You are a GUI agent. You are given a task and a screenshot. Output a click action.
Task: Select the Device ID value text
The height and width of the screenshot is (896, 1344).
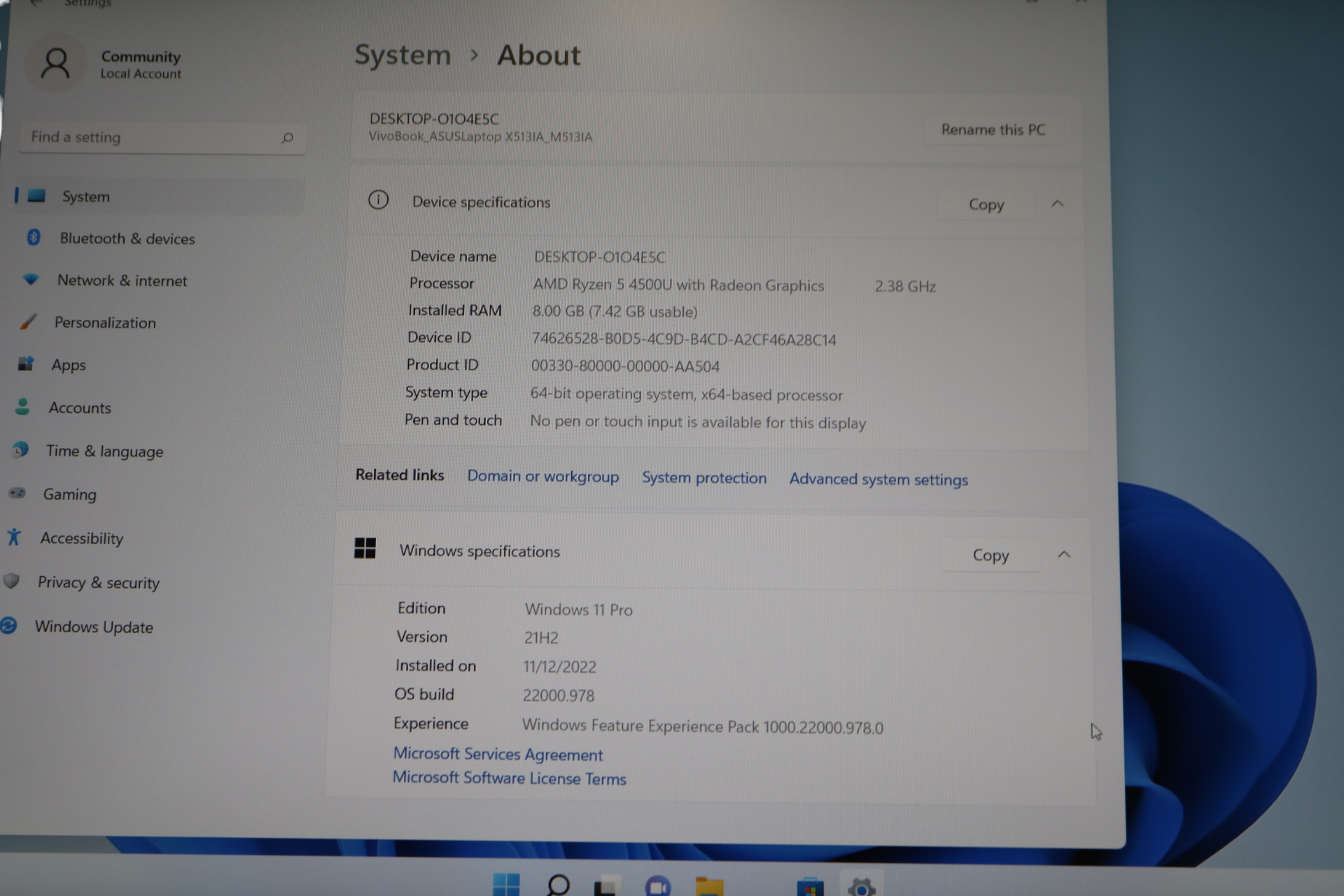(684, 339)
